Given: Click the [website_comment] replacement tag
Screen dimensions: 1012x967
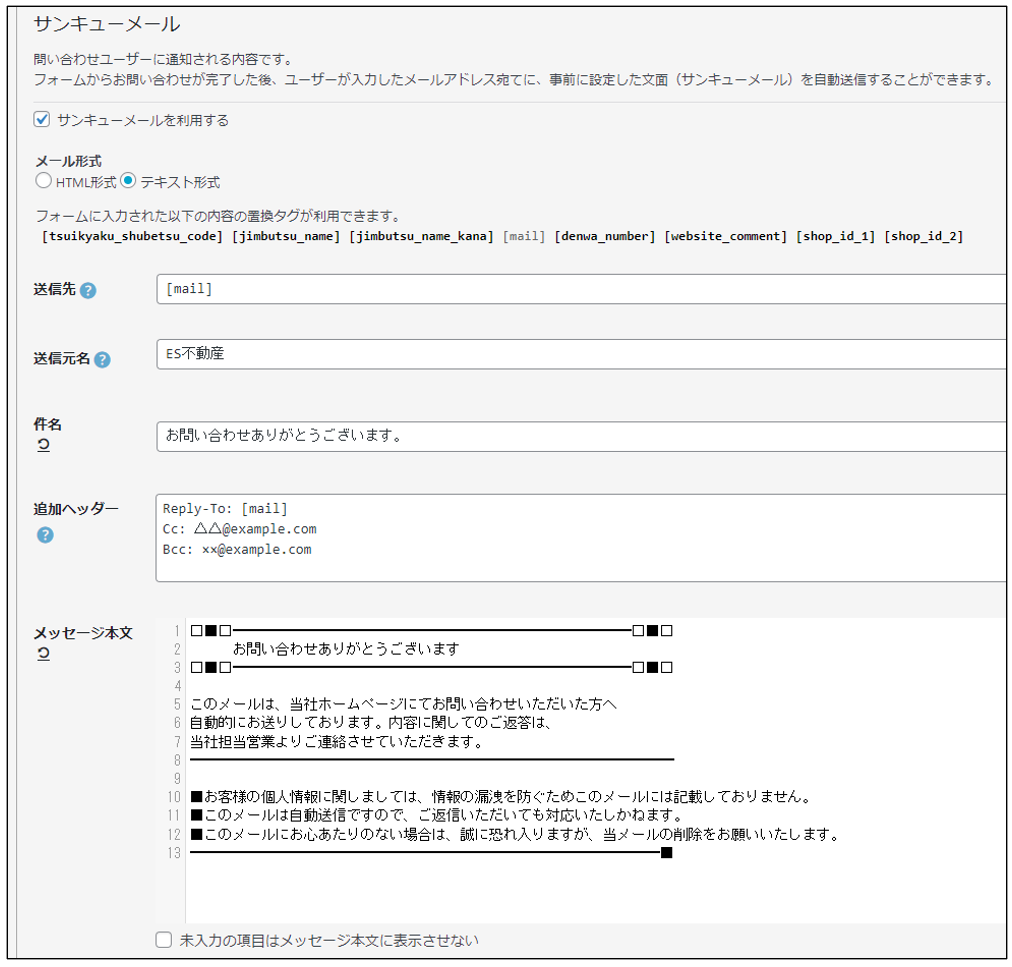Looking at the screenshot, I should pyautogui.click(x=726, y=237).
